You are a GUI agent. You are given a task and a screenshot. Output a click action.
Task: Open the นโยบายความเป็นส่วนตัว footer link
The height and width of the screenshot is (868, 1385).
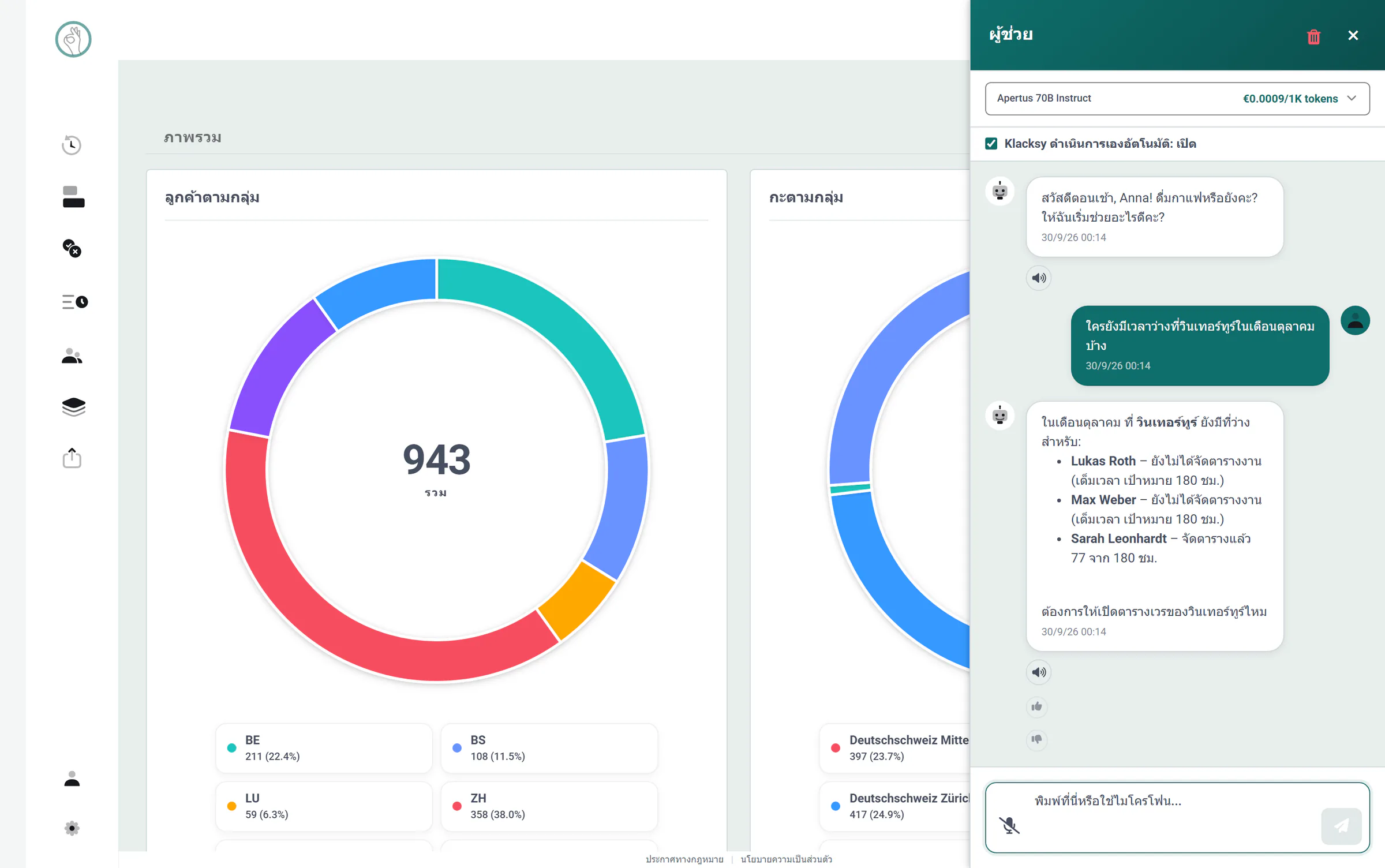pos(787,859)
